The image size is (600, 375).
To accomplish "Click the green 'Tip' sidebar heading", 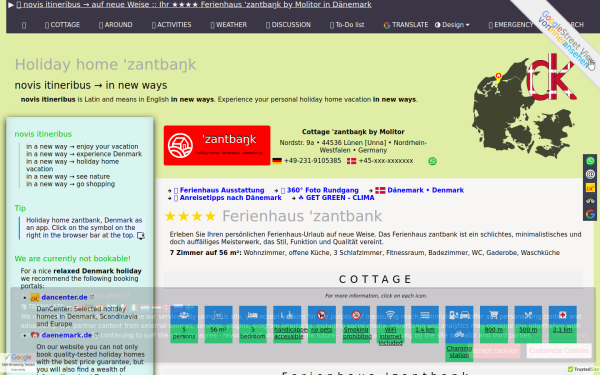I will click(20, 209).
